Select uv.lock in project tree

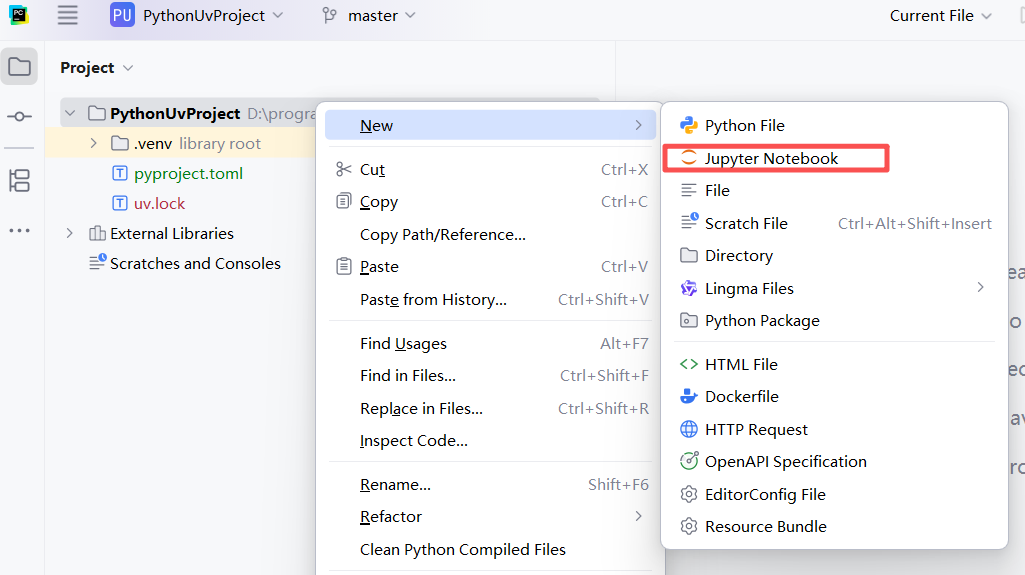pos(160,203)
